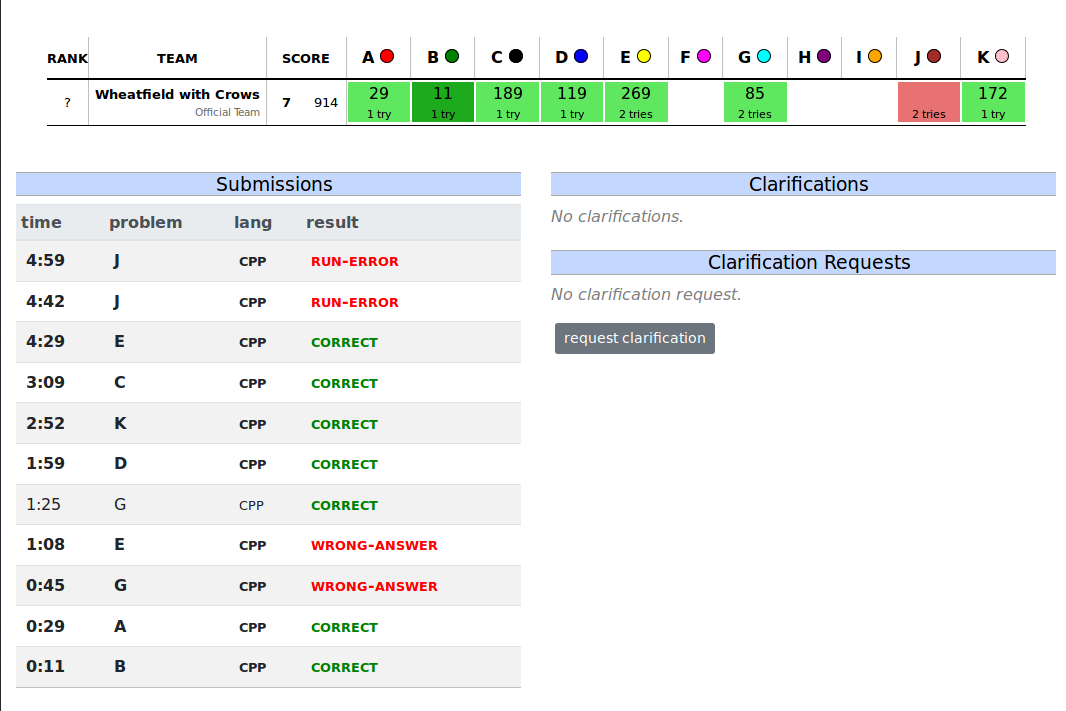Click the cyan balloon for problem G
This screenshot has width=1066, height=711.
point(764,57)
